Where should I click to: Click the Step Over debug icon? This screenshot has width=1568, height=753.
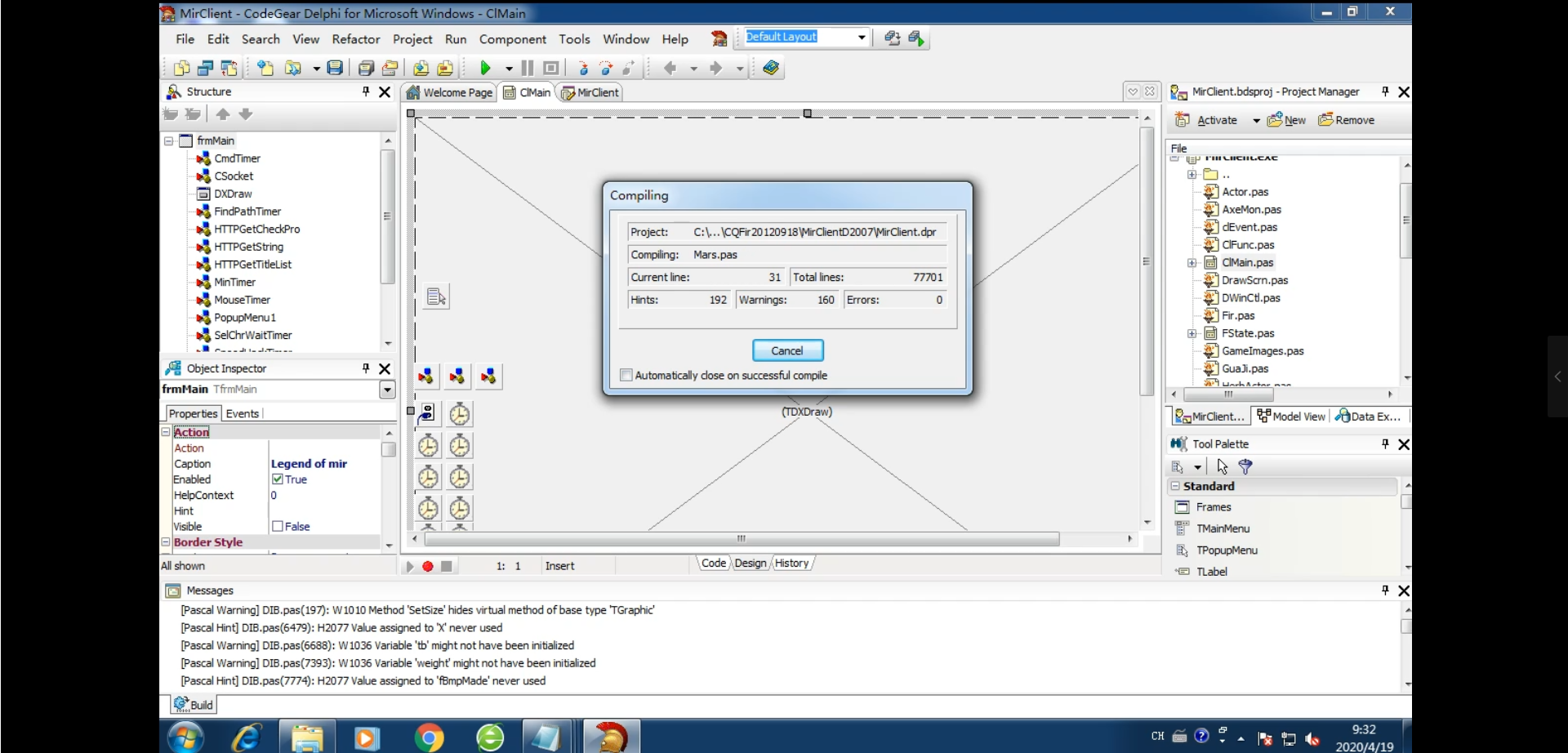[606, 68]
